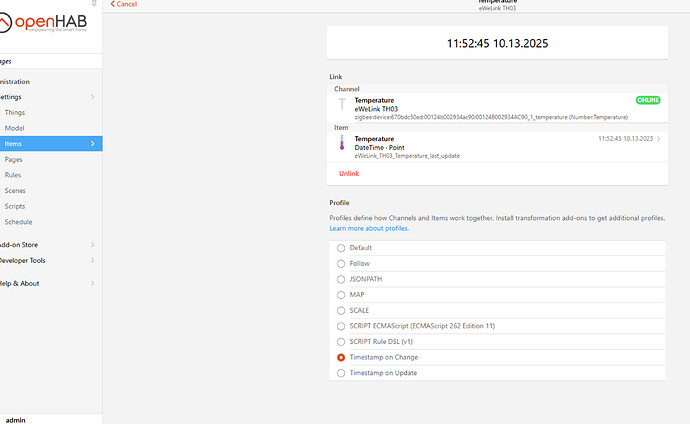The image size is (690, 424).
Task: Choose the Follow profile option
Action: coord(342,263)
